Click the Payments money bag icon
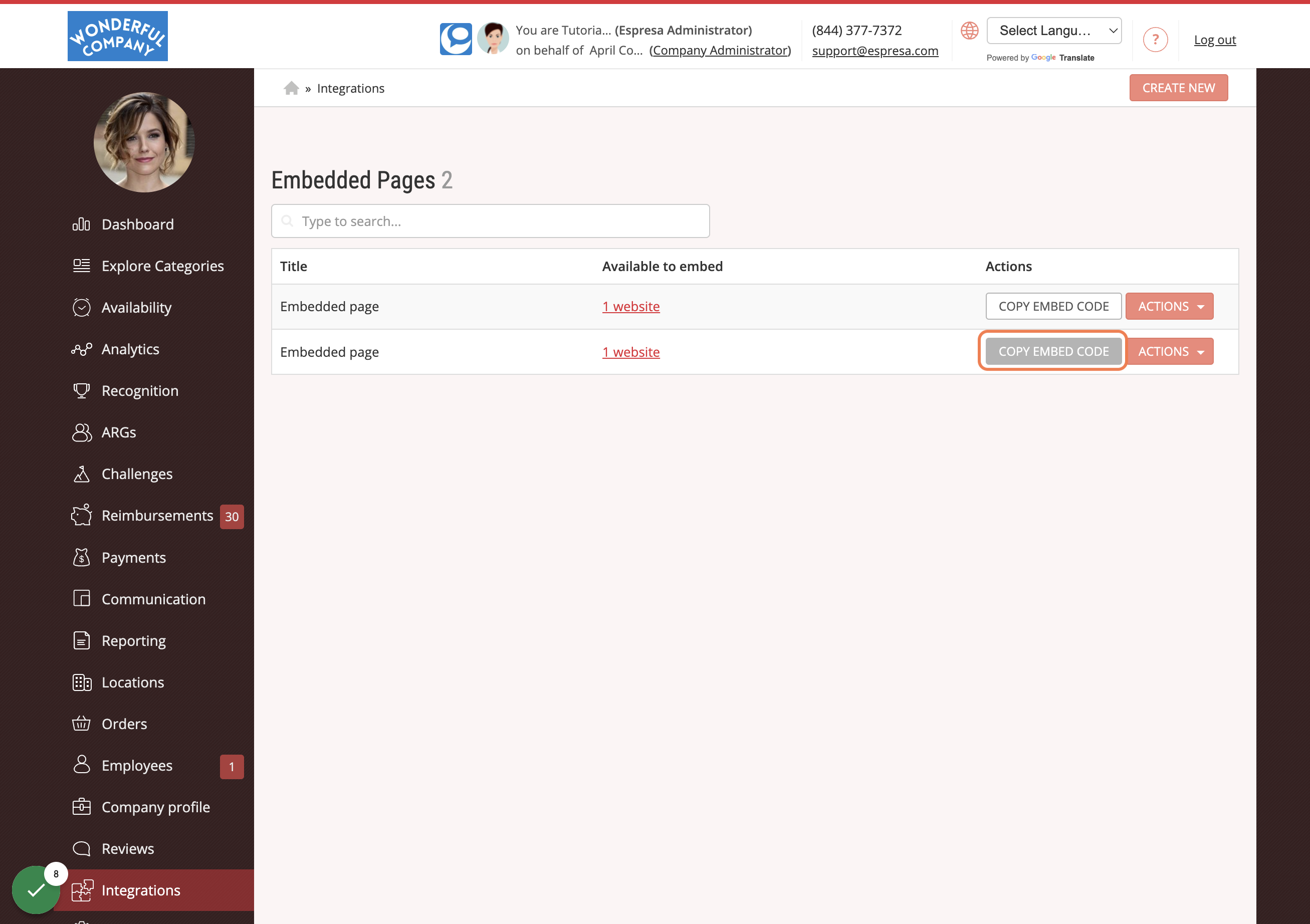Image resolution: width=1310 pixels, height=924 pixels. tap(81, 557)
